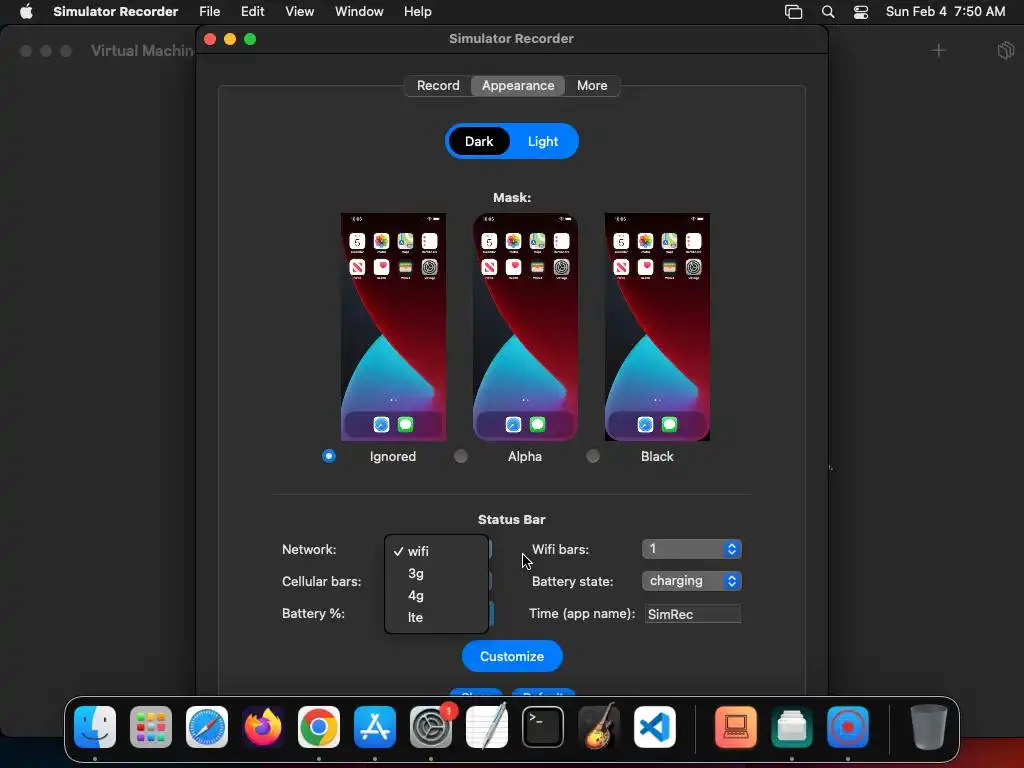Launch Google Chrome from the dock
The image size is (1024, 768).
pyautogui.click(x=319, y=727)
